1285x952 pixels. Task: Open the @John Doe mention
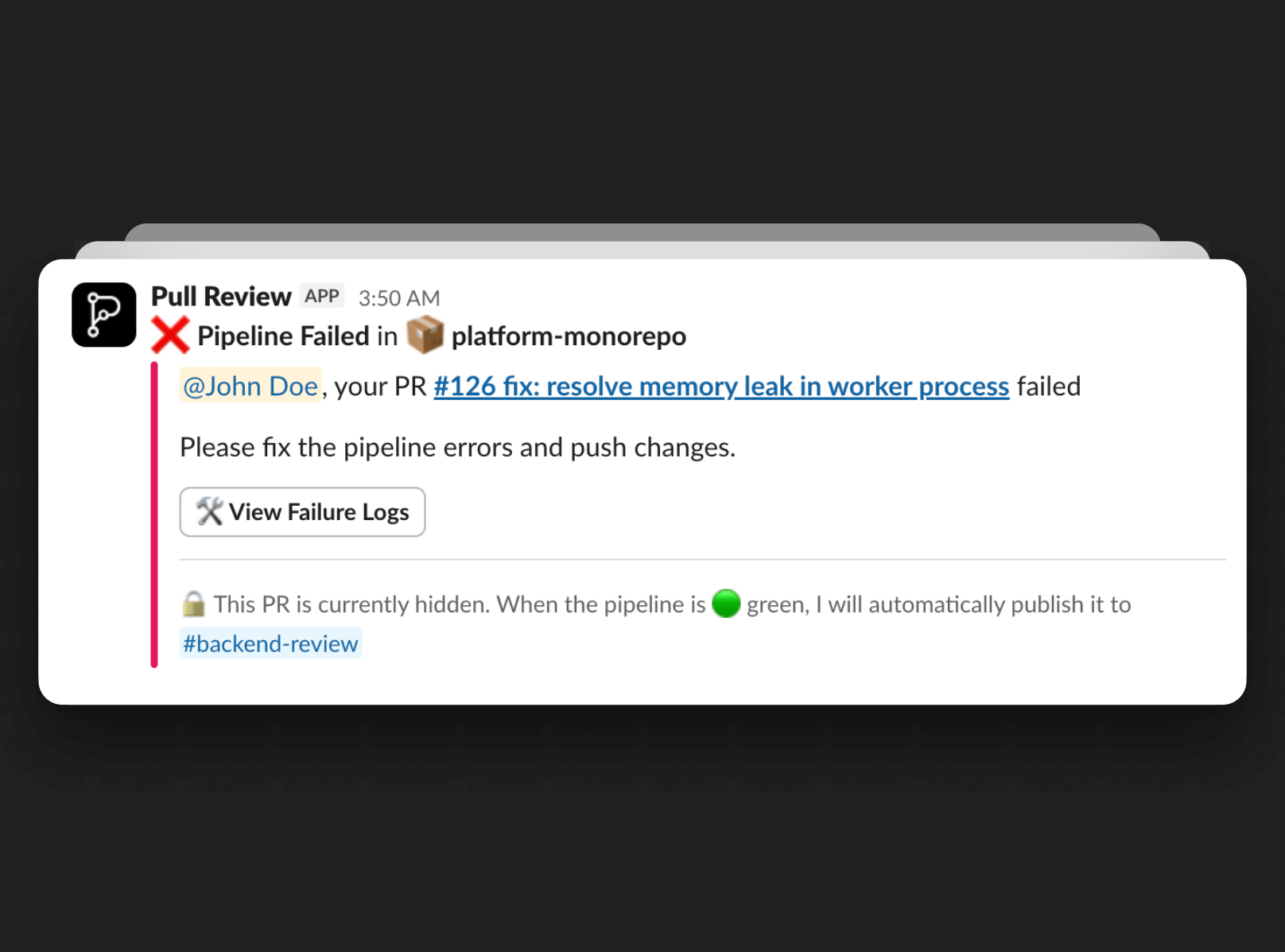click(250, 386)
